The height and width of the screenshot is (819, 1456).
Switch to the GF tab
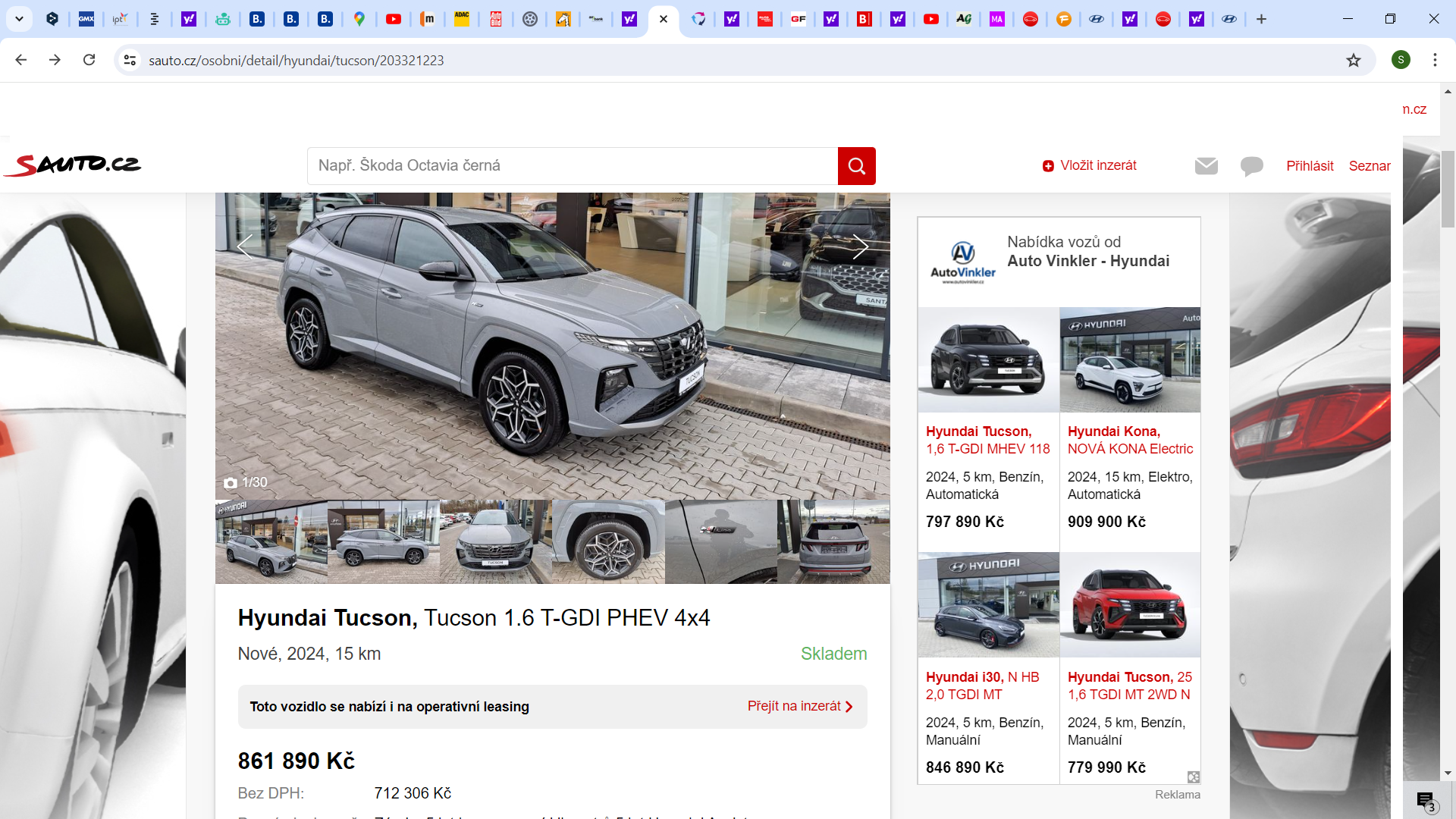pos(798,19)
